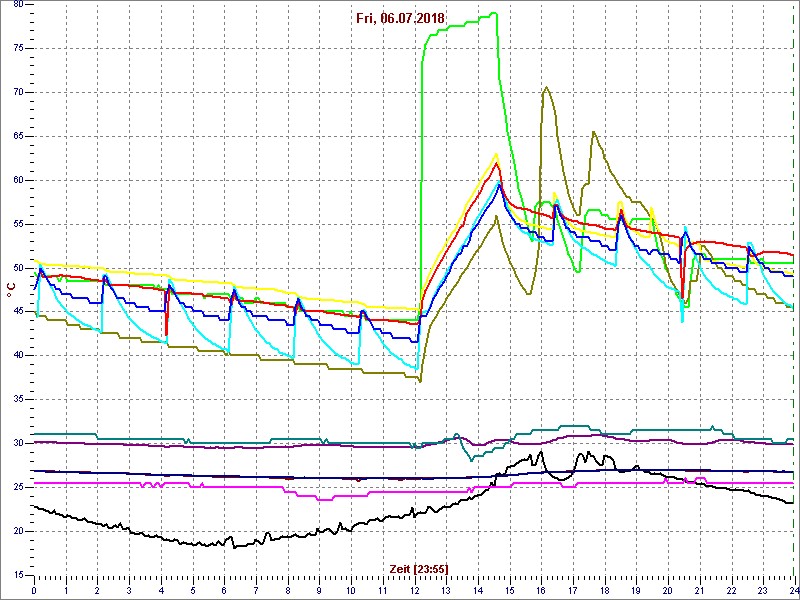Click hour '0' on the time axis
The width and height of the screenshot is (800, 600).
(x=34, y=590)
